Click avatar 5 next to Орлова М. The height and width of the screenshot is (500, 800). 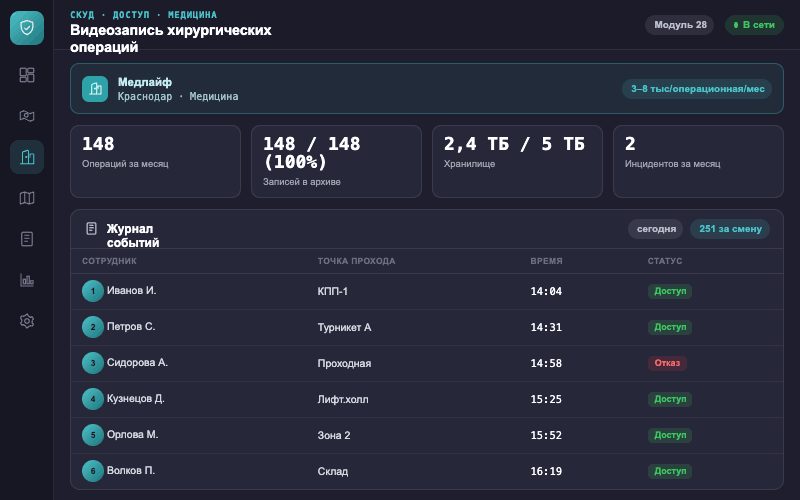93,435
